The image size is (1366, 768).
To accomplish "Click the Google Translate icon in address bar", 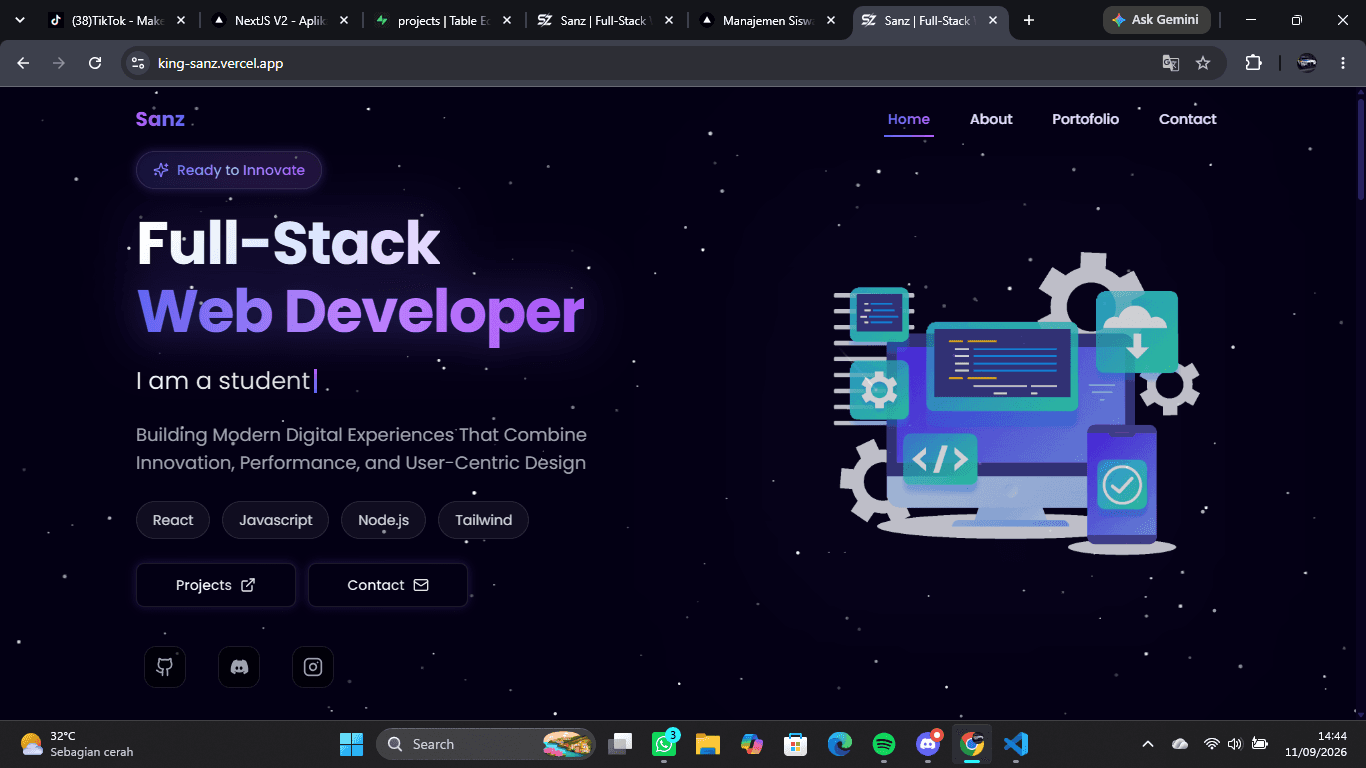I will pyautogui.click(x=1170, y=63).
